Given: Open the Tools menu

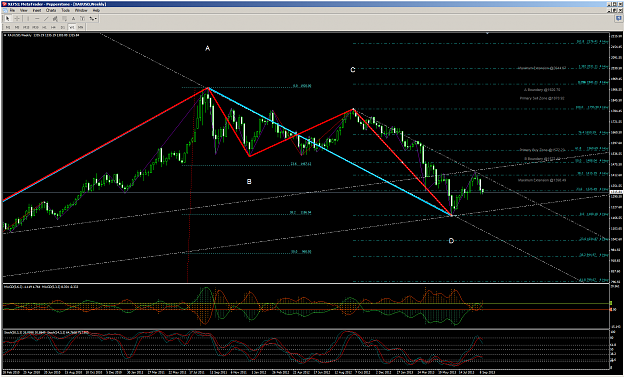Looking at the screenshot, I should tap(66, 10).
